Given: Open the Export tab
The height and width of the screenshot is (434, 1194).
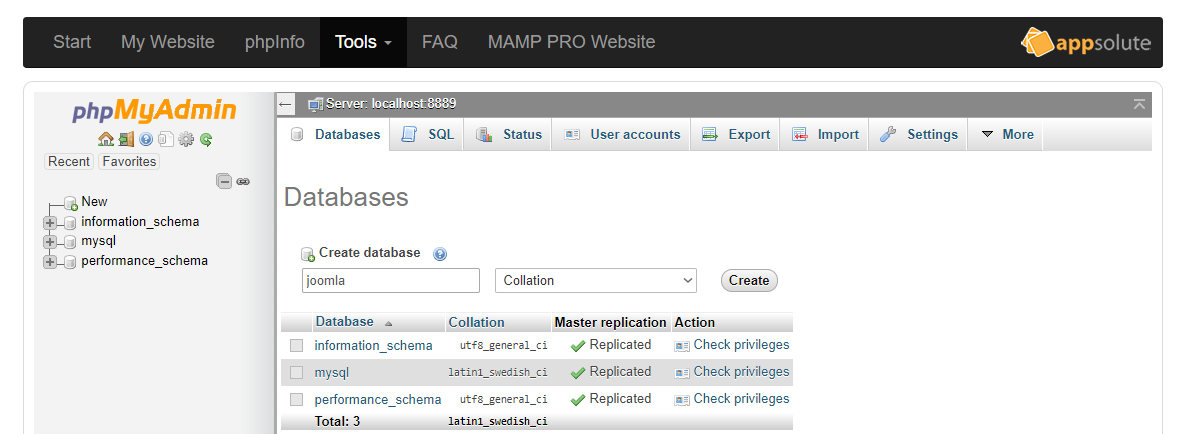Looking at the screenshot, I should point(735,134).
